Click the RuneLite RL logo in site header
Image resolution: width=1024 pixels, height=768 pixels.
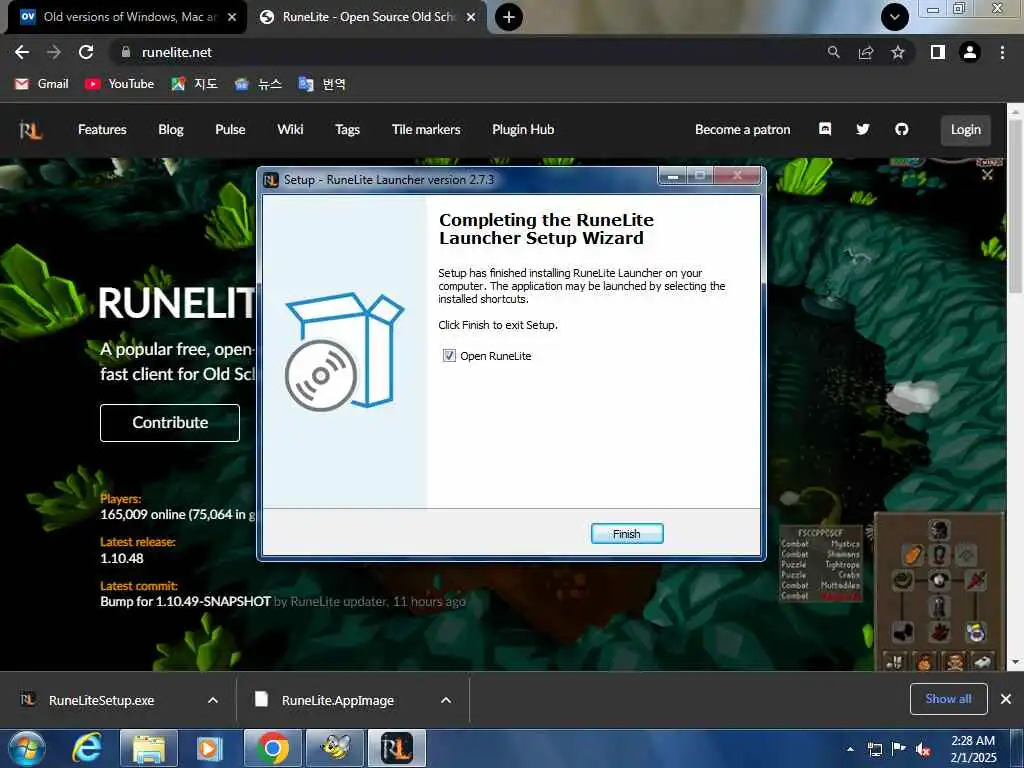click(30, 130)
